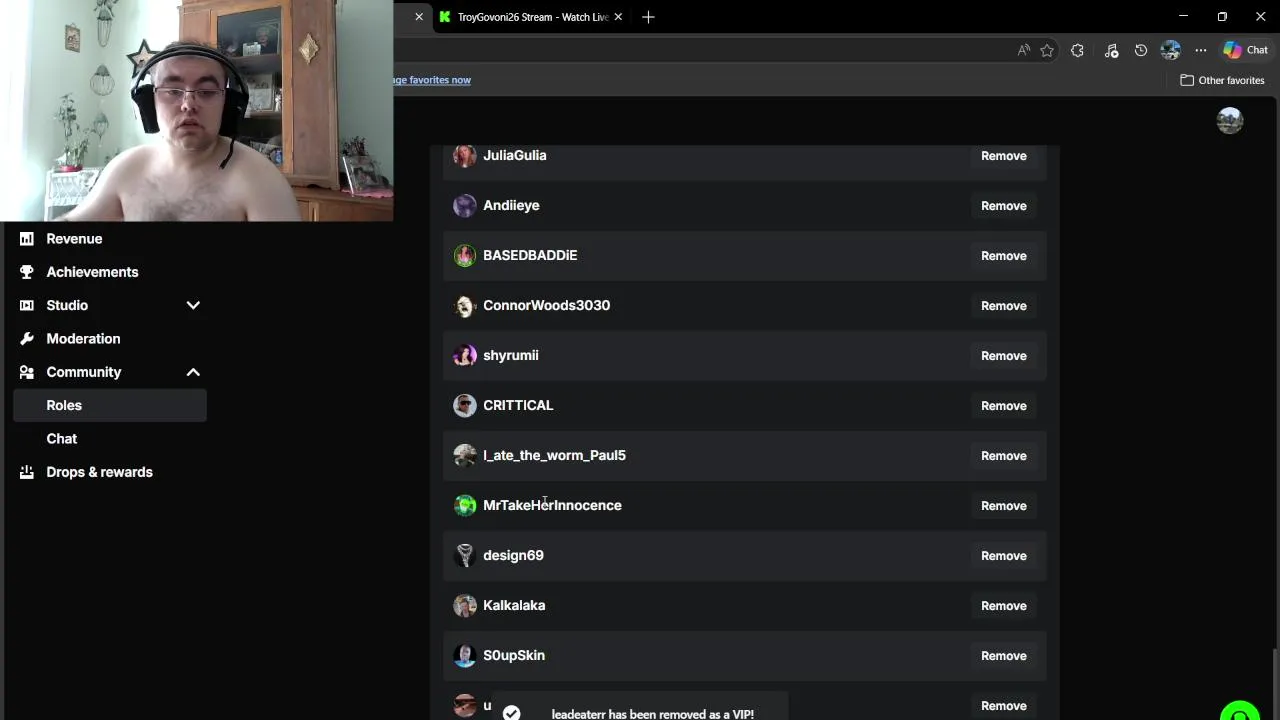1280x720 pixels.
Task: Remove Andiieye as VIP
Action: [x=1003, y=206]
